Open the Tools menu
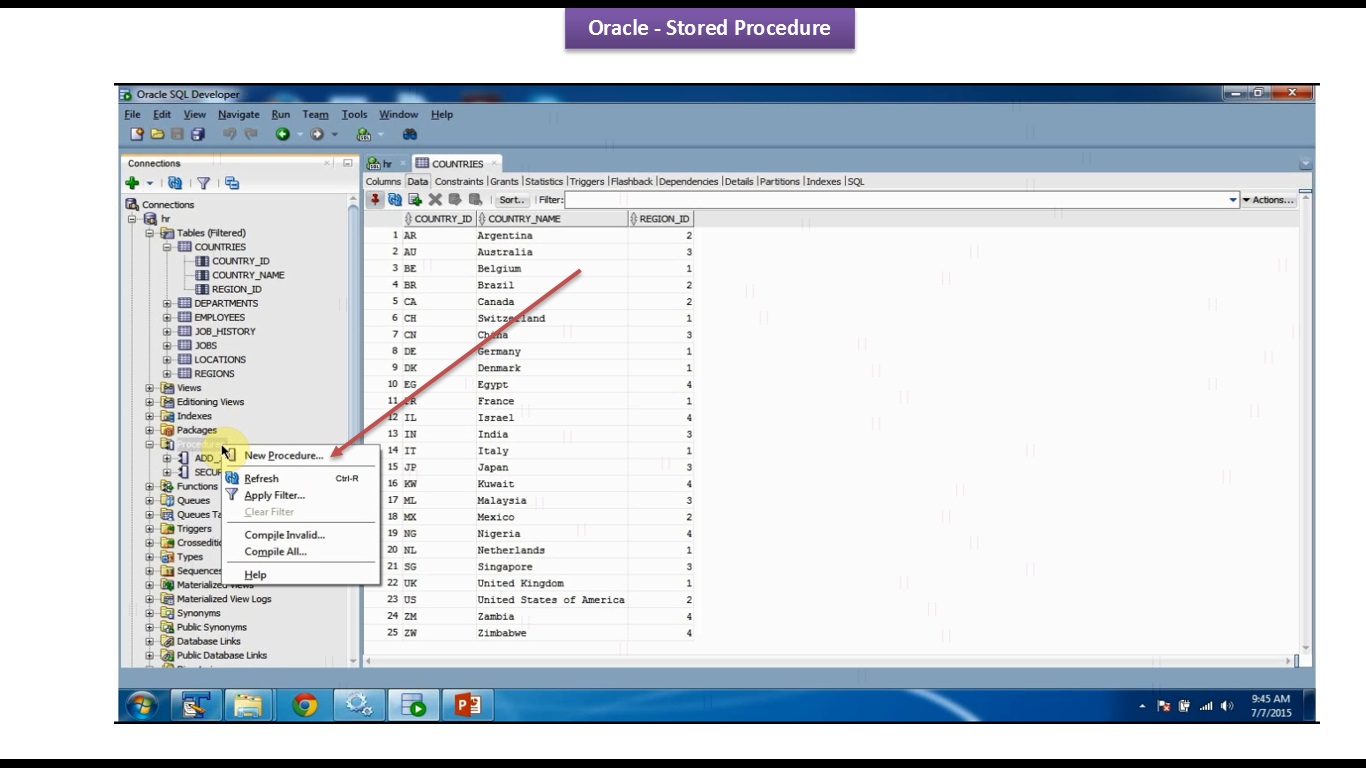 (x=354, y=114)
